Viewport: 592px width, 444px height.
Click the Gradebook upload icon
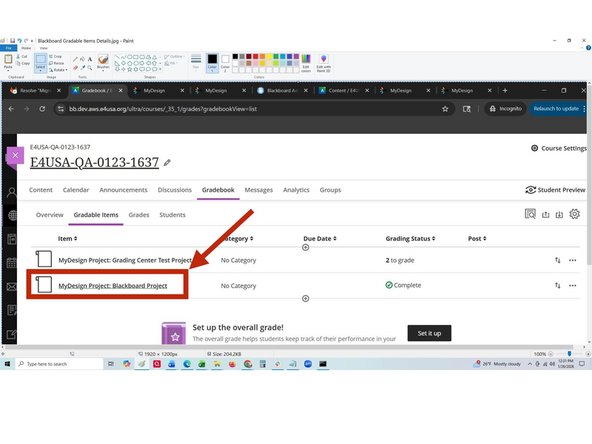(546, 214)
